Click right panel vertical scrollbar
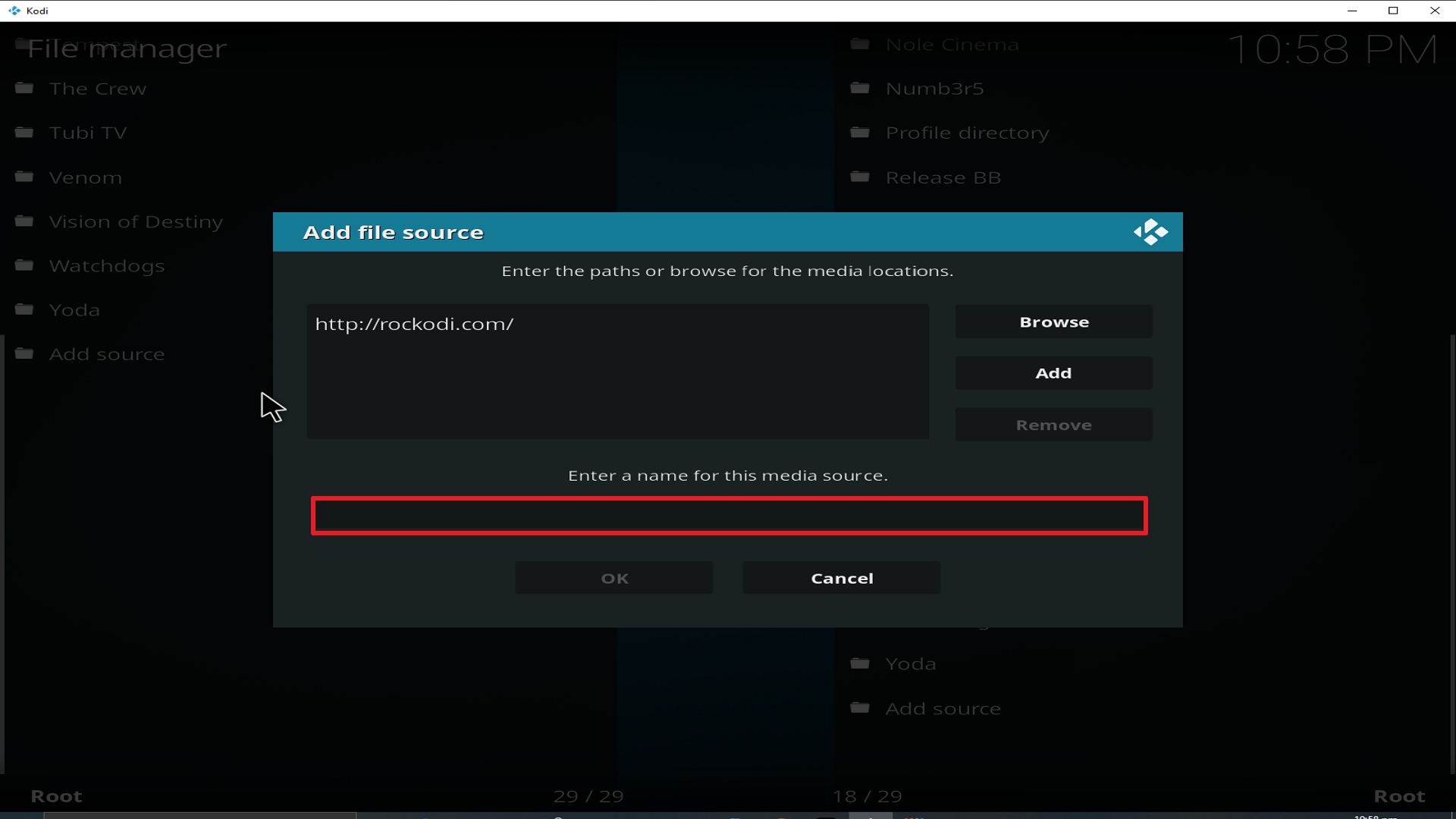The height and width of the screenshot is (819, 1456). point(1453,554)
